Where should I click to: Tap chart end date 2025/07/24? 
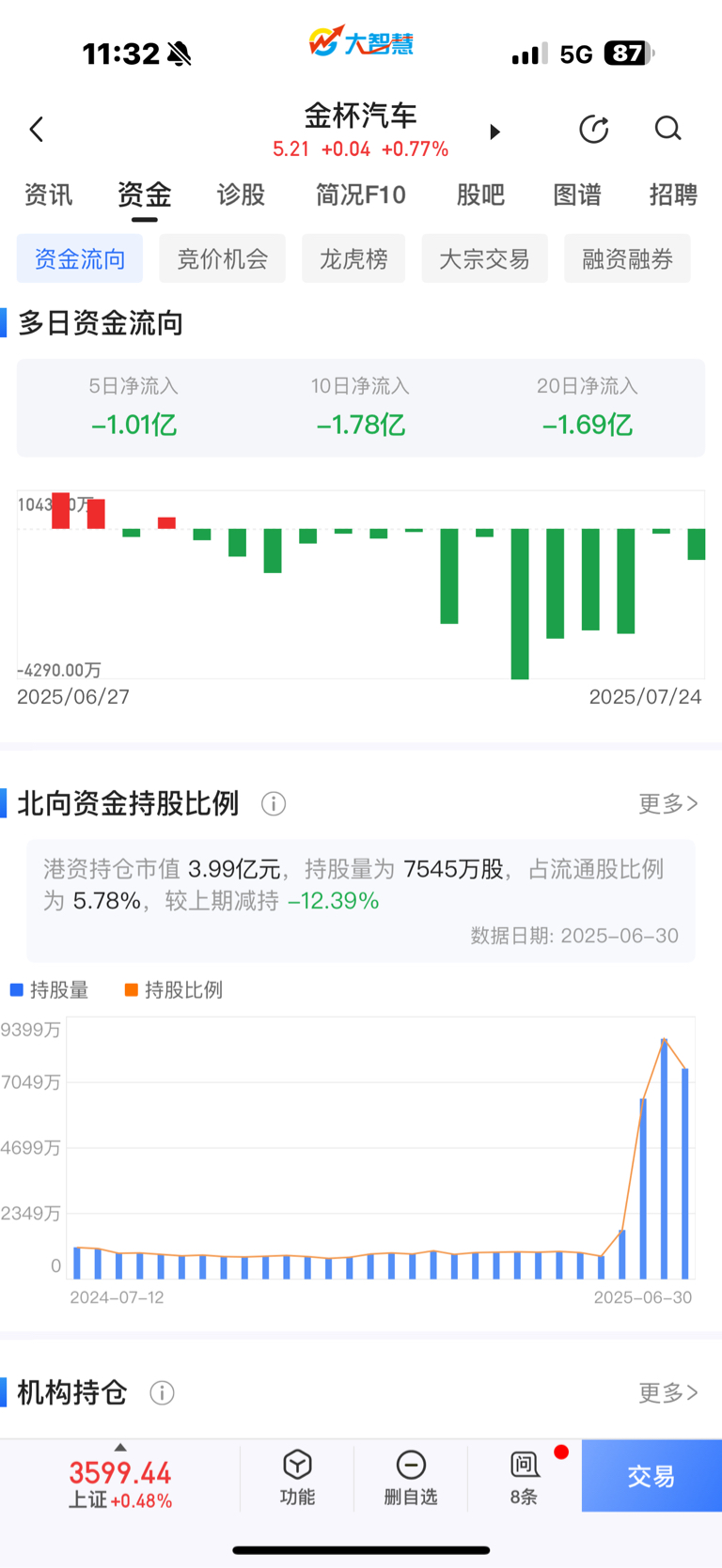(645, 697)
